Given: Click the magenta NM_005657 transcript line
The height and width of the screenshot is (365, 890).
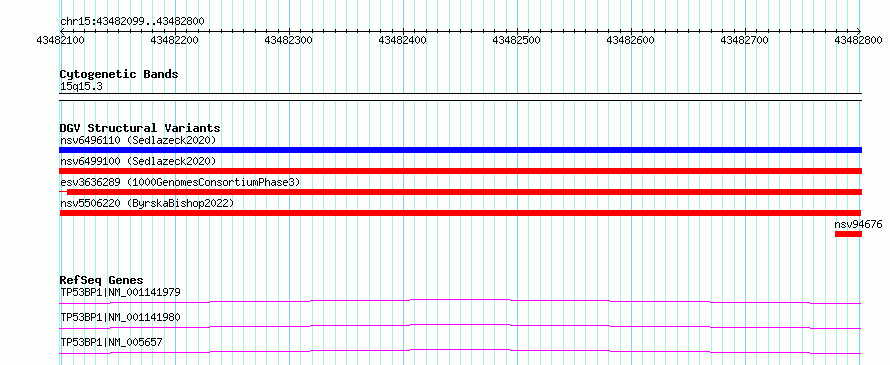Looking at the screenshot, I should (460, 351).
